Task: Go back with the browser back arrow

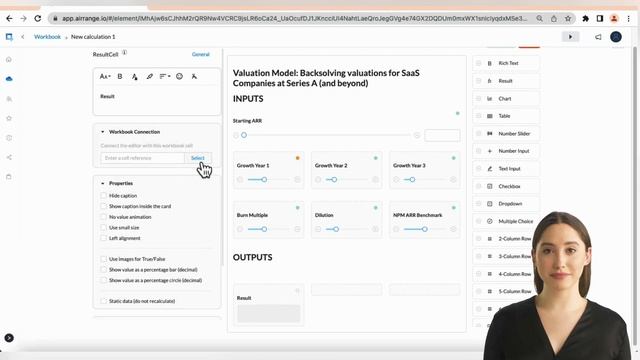Action: (x=9, y=19)
